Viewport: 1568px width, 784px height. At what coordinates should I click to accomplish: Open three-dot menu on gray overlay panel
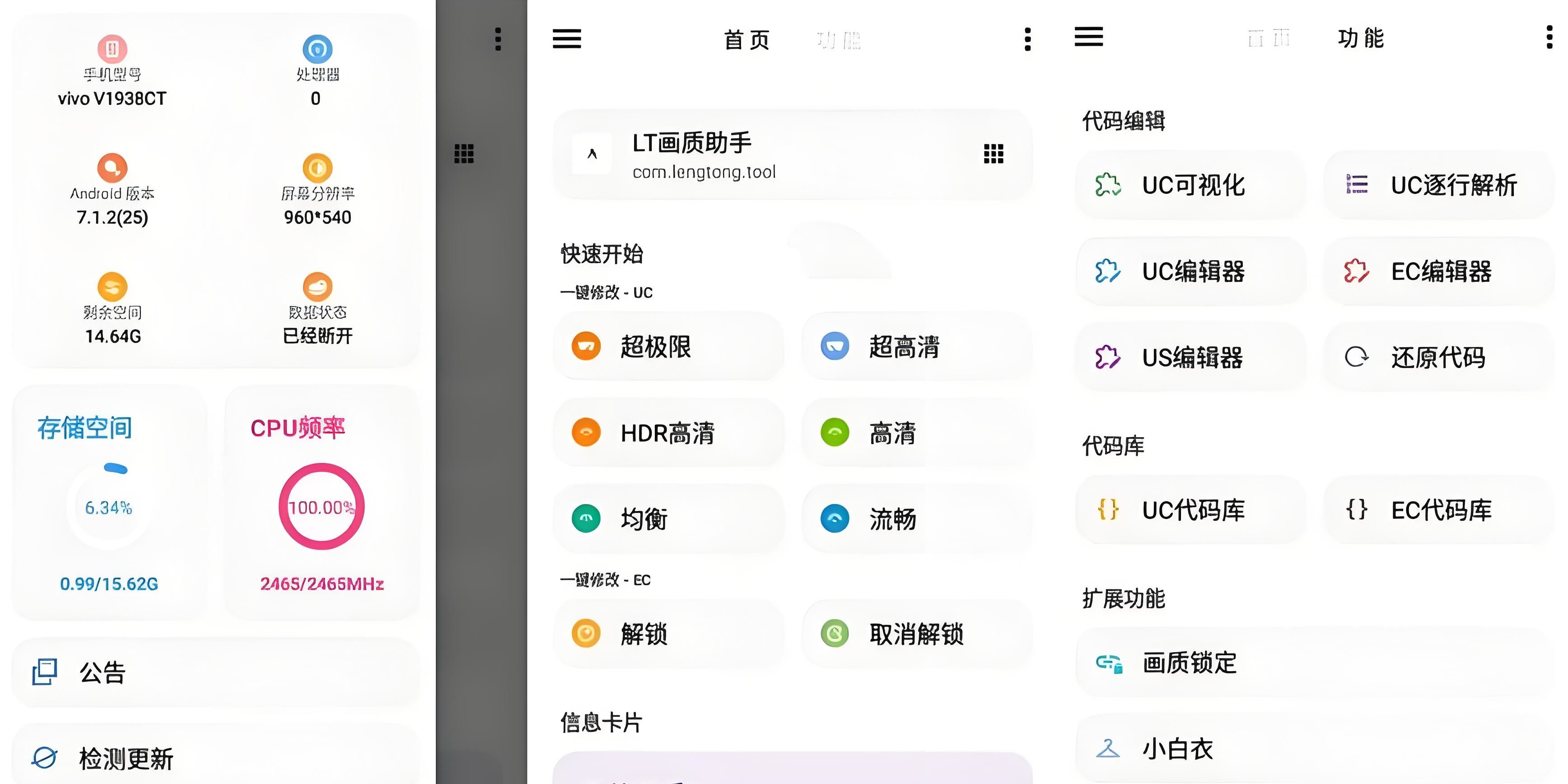tap(498, 39)
